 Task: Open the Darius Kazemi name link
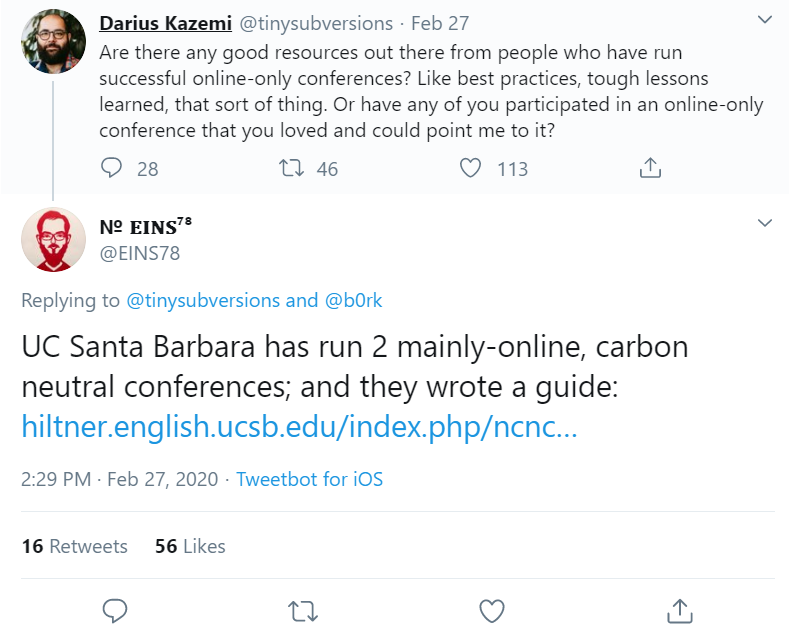click(166, 23)
